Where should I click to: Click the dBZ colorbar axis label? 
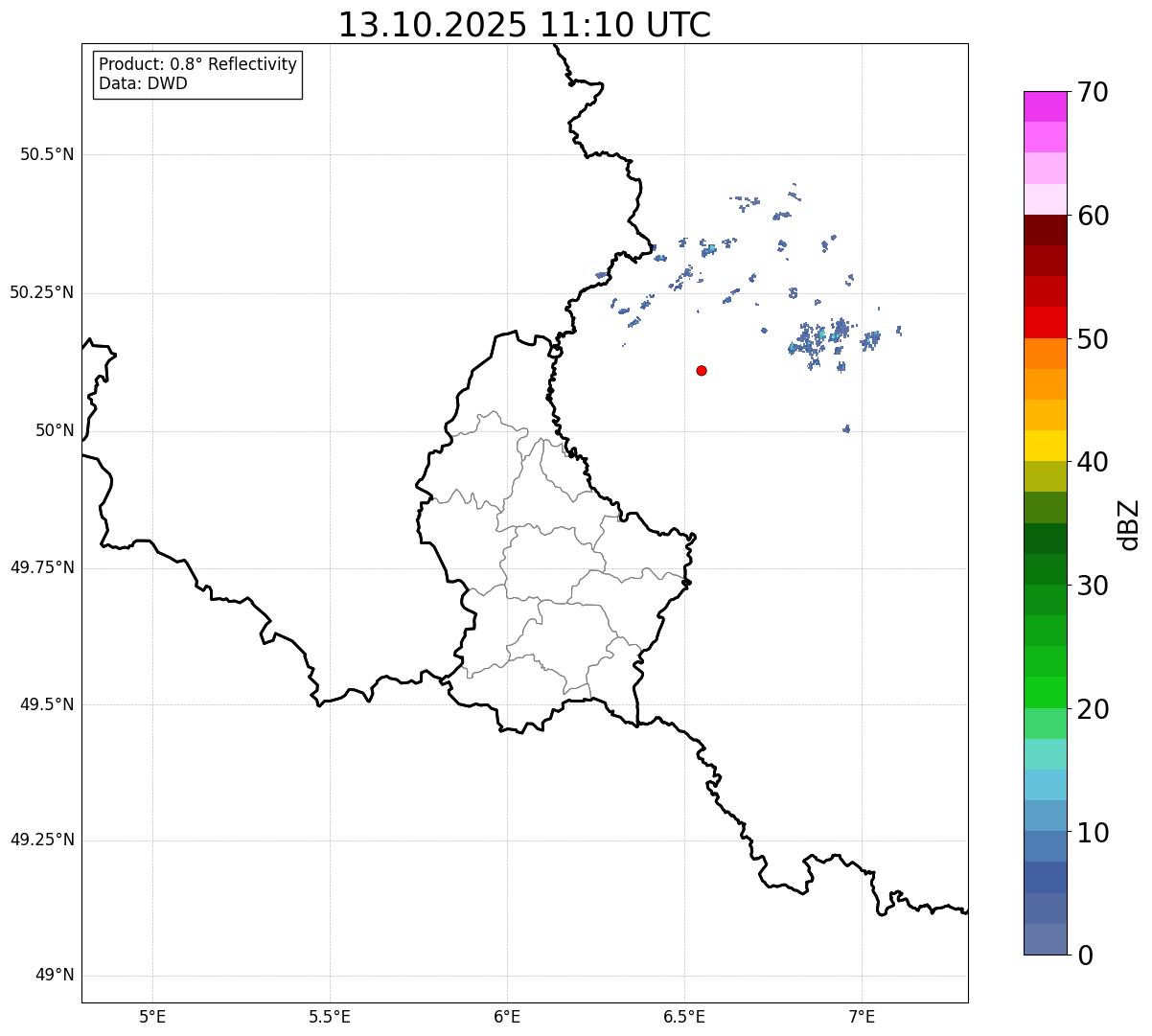(x=1129, y=524)
